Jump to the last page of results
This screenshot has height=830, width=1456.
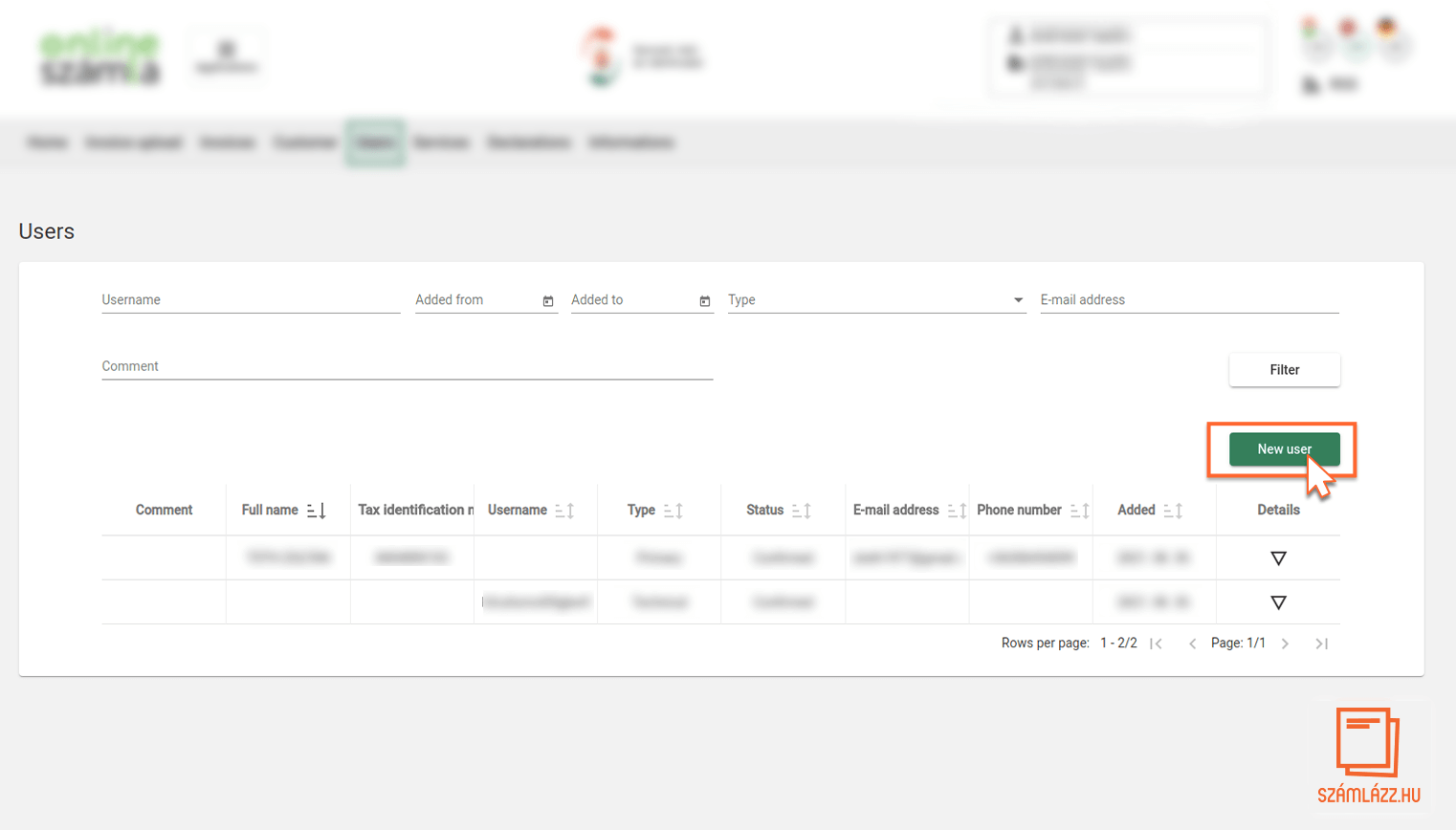coord(1321,644)
